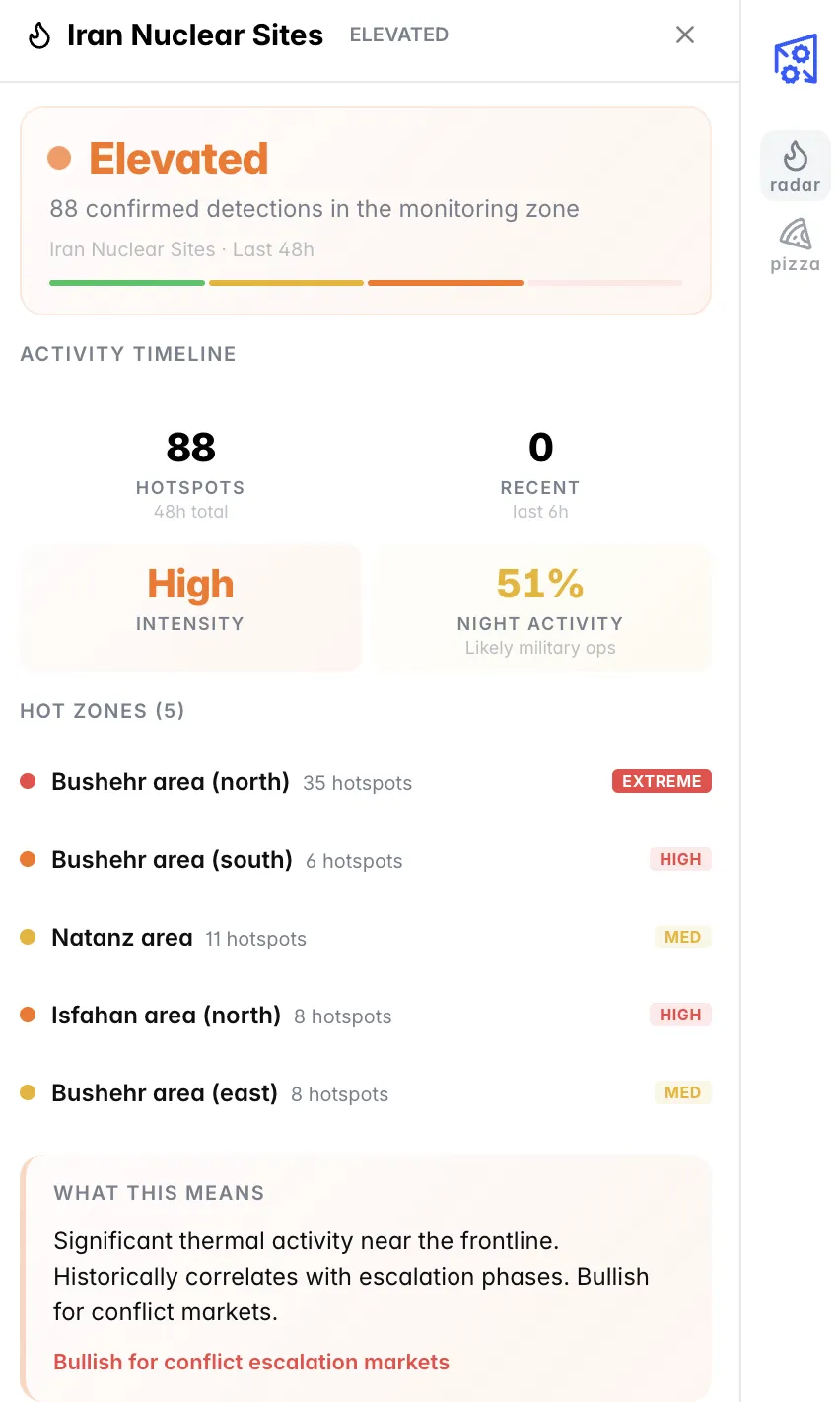Viewport: 840px width, 1402px height.
Task: Click the flame icon beside Iran Nuclear Sites
Action: pyautogui.click(x=39, y=35)
